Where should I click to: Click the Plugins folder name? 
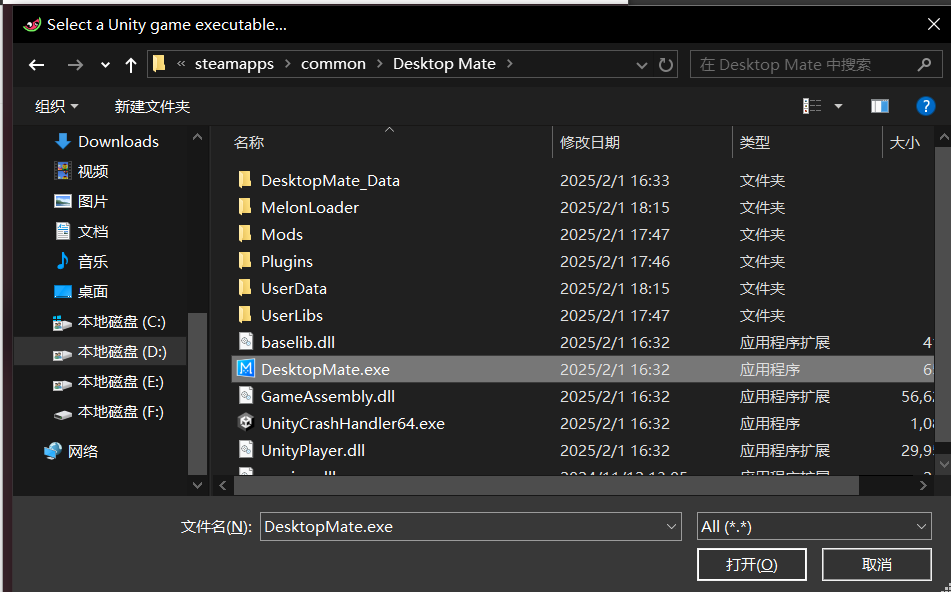pyautogui.click(x=287, y=261)
